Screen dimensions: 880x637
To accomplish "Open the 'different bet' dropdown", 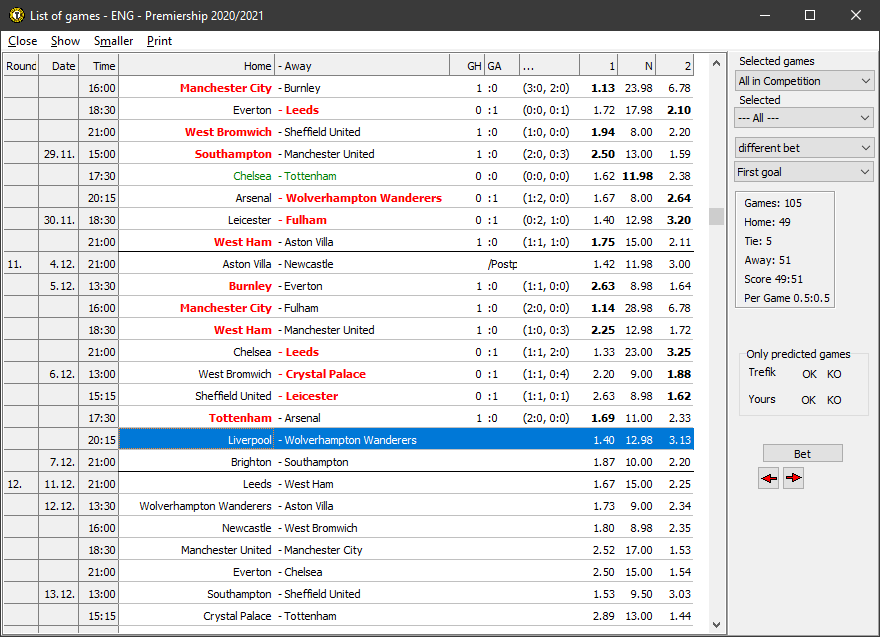I will pos(804,148).
